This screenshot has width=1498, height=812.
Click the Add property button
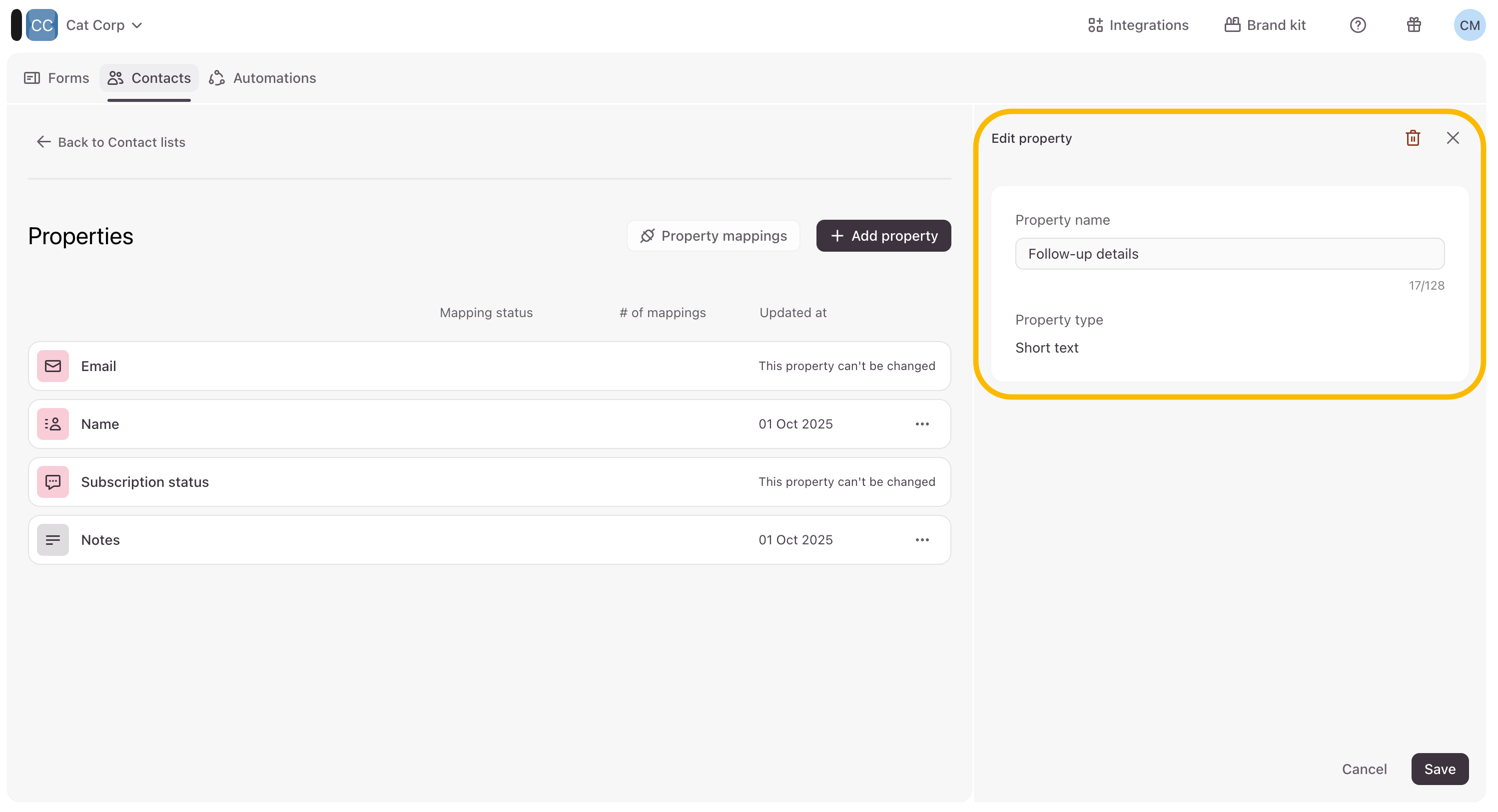pyautogui.click(x=883, y=235)
